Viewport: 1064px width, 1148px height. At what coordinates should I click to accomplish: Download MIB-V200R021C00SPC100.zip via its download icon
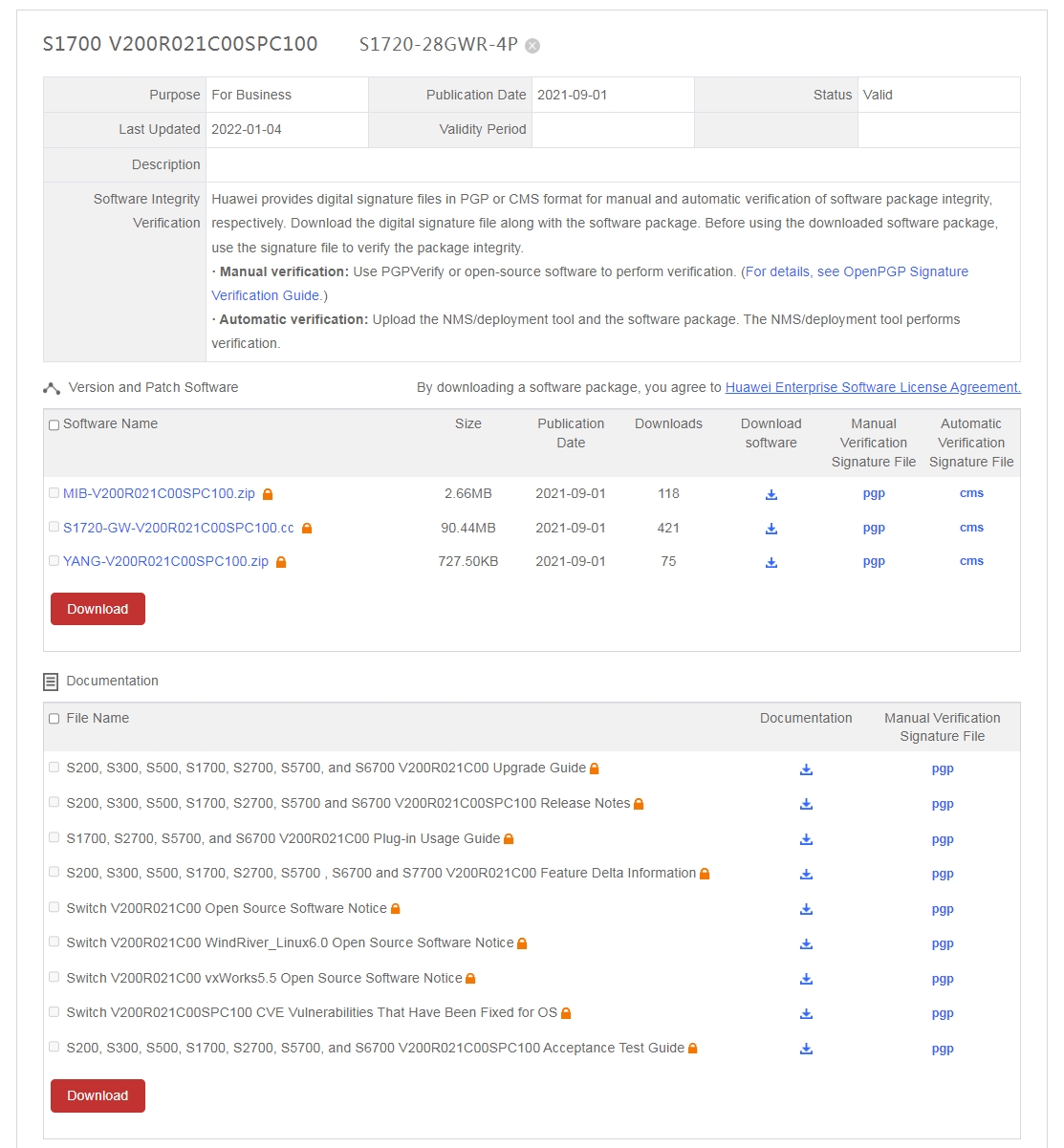(771, 494)
